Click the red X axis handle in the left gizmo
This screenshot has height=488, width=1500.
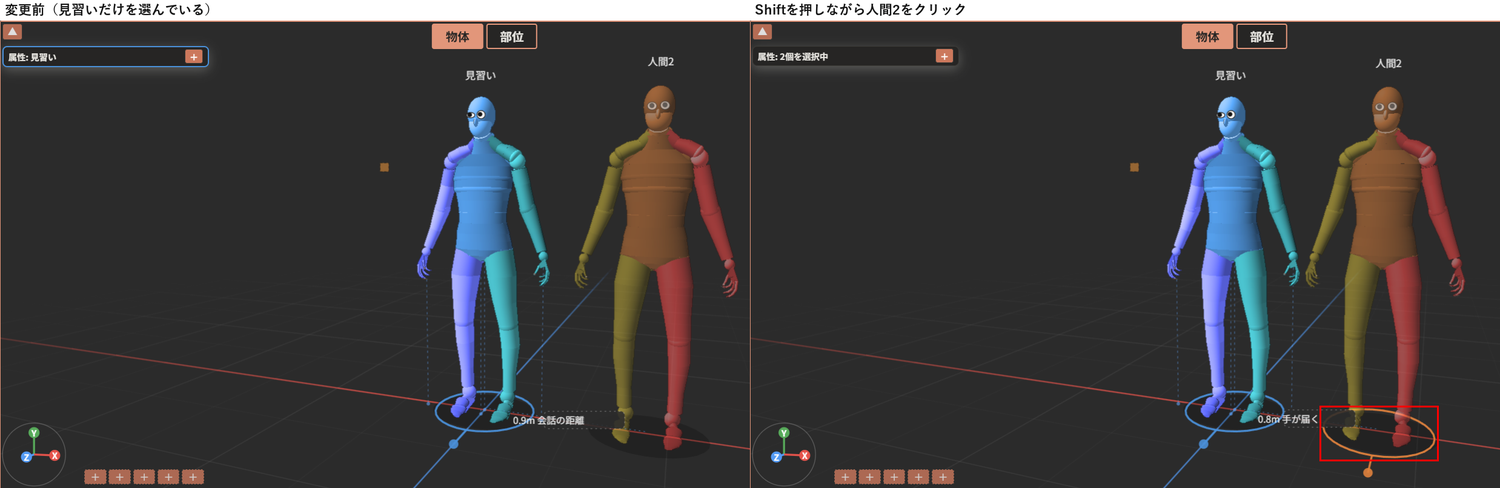[x=55, y=455]
